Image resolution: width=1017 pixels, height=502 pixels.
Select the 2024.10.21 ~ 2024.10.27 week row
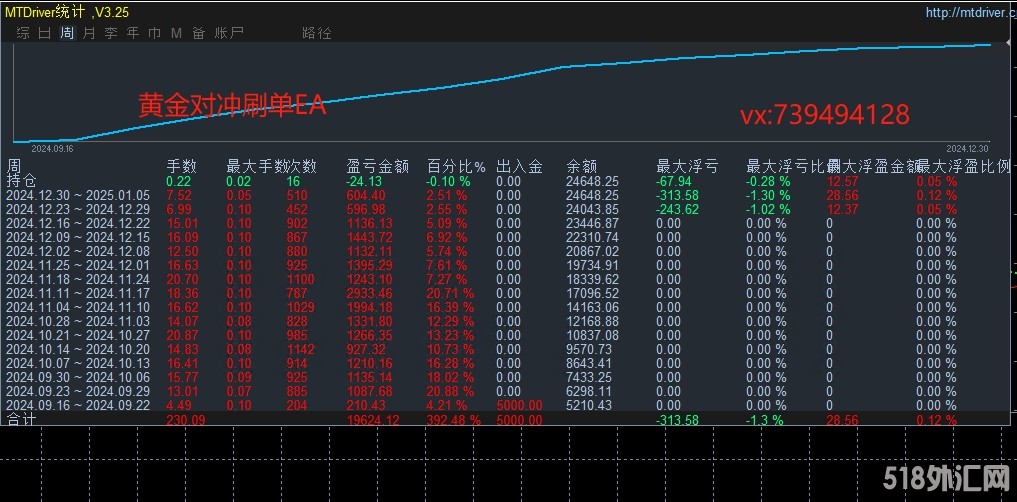click(508, 335)
